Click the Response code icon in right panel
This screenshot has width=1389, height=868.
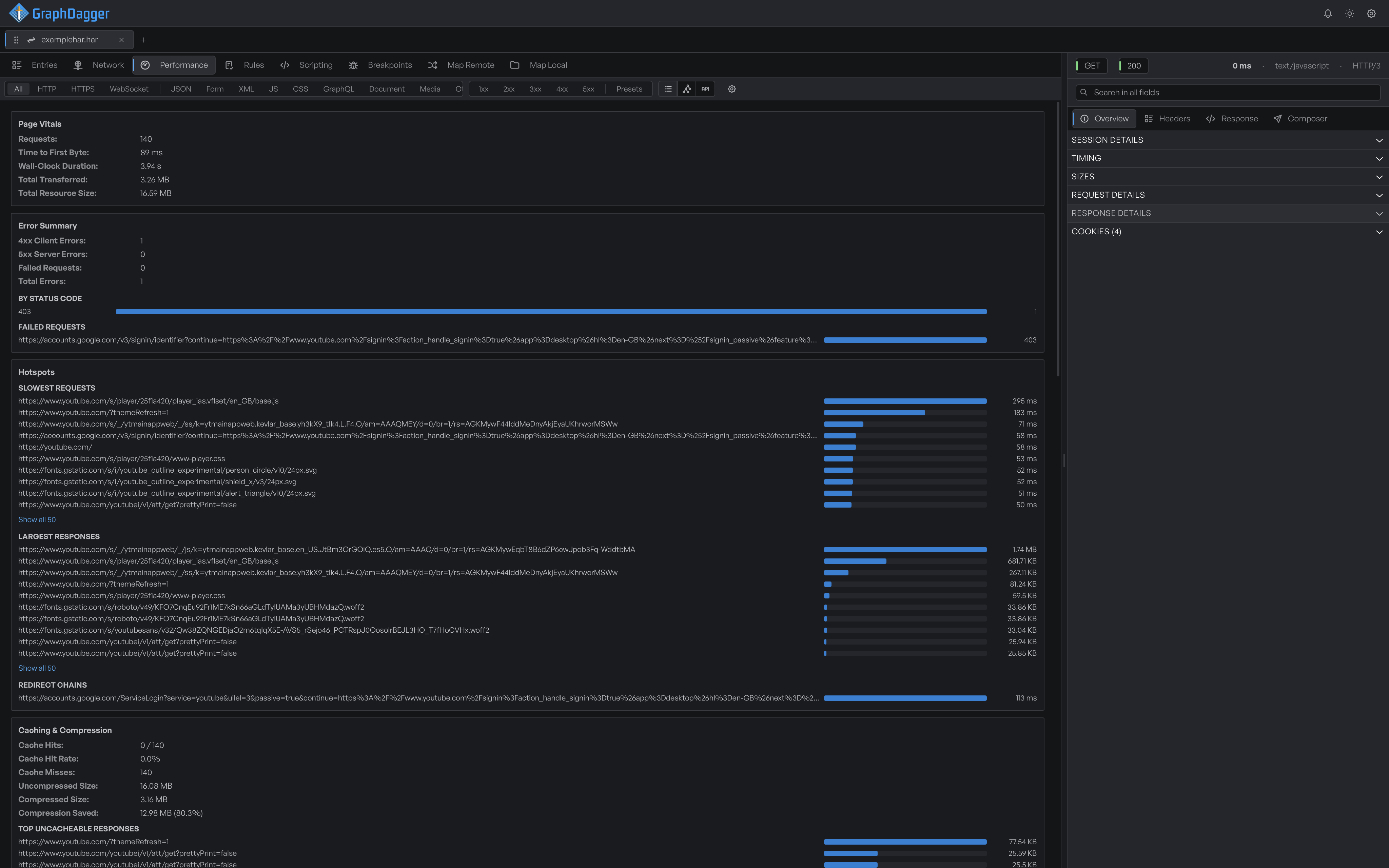1211,119
